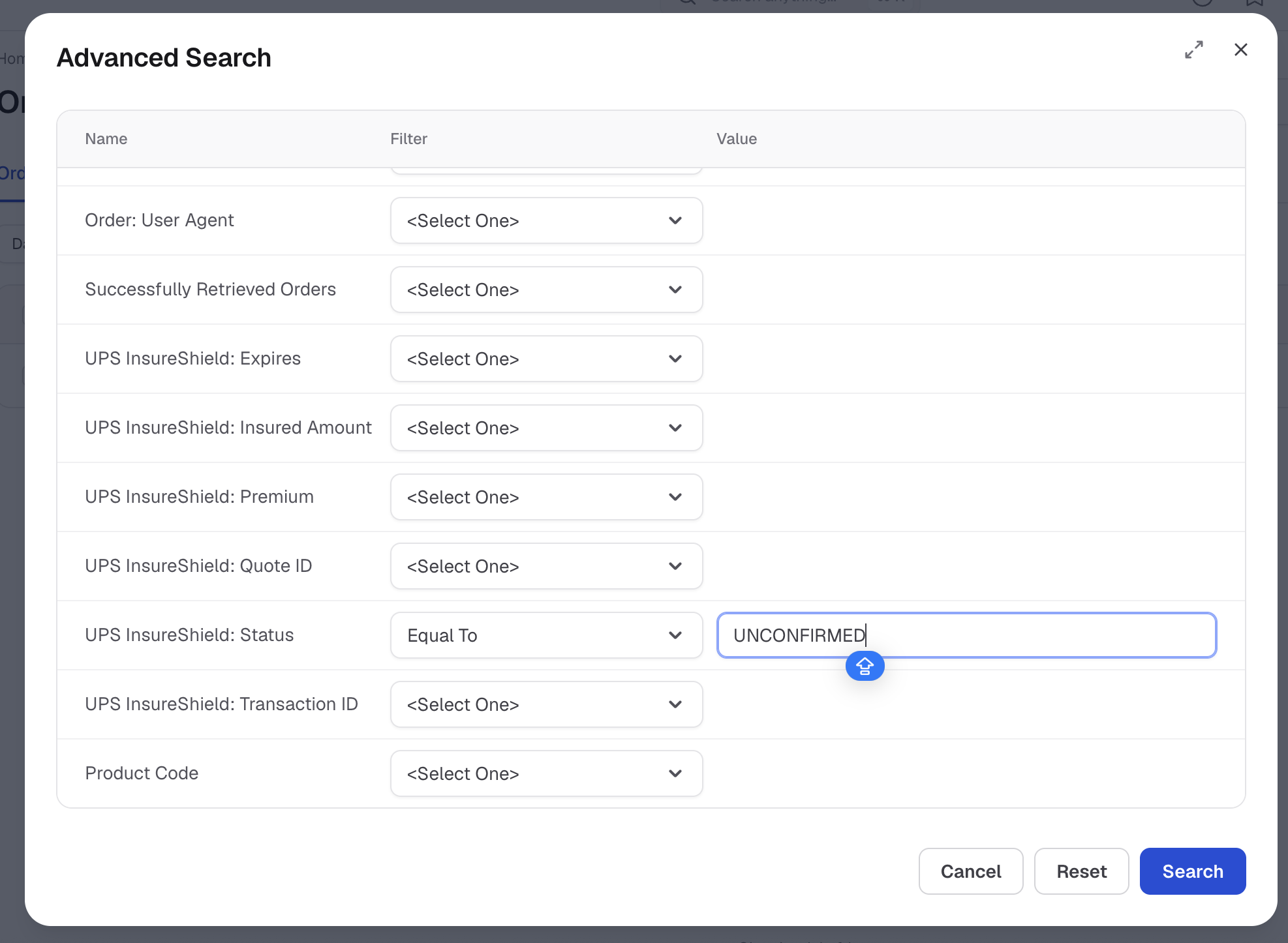Click the Value column header
The height and width of the screenshot is (943, 1288).
coord(737,139)
